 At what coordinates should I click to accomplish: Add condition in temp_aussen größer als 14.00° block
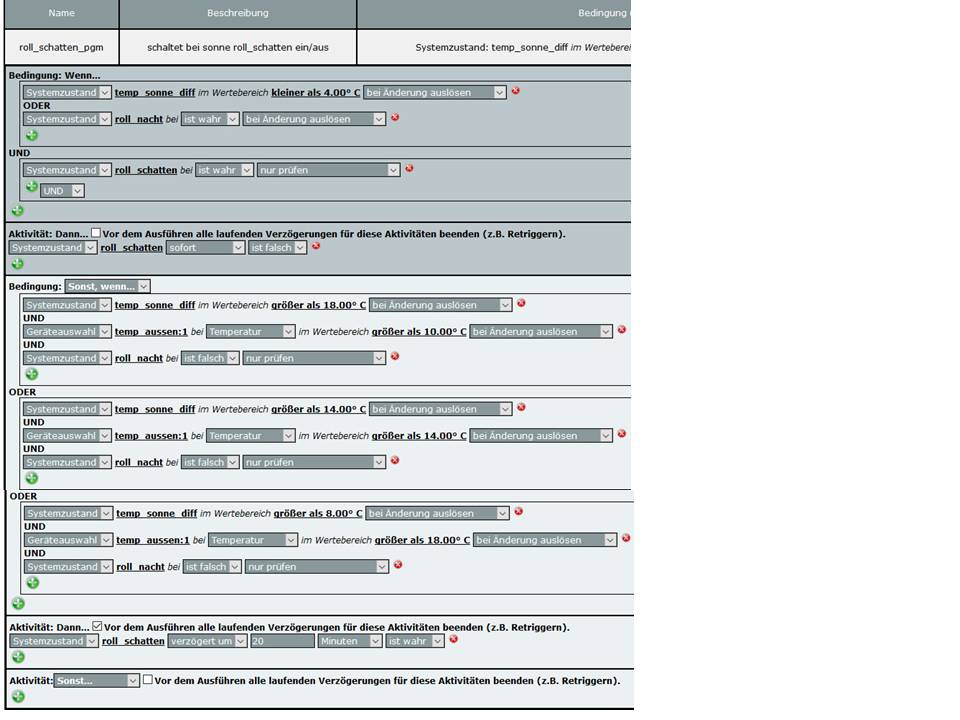[x=32, y=478]
